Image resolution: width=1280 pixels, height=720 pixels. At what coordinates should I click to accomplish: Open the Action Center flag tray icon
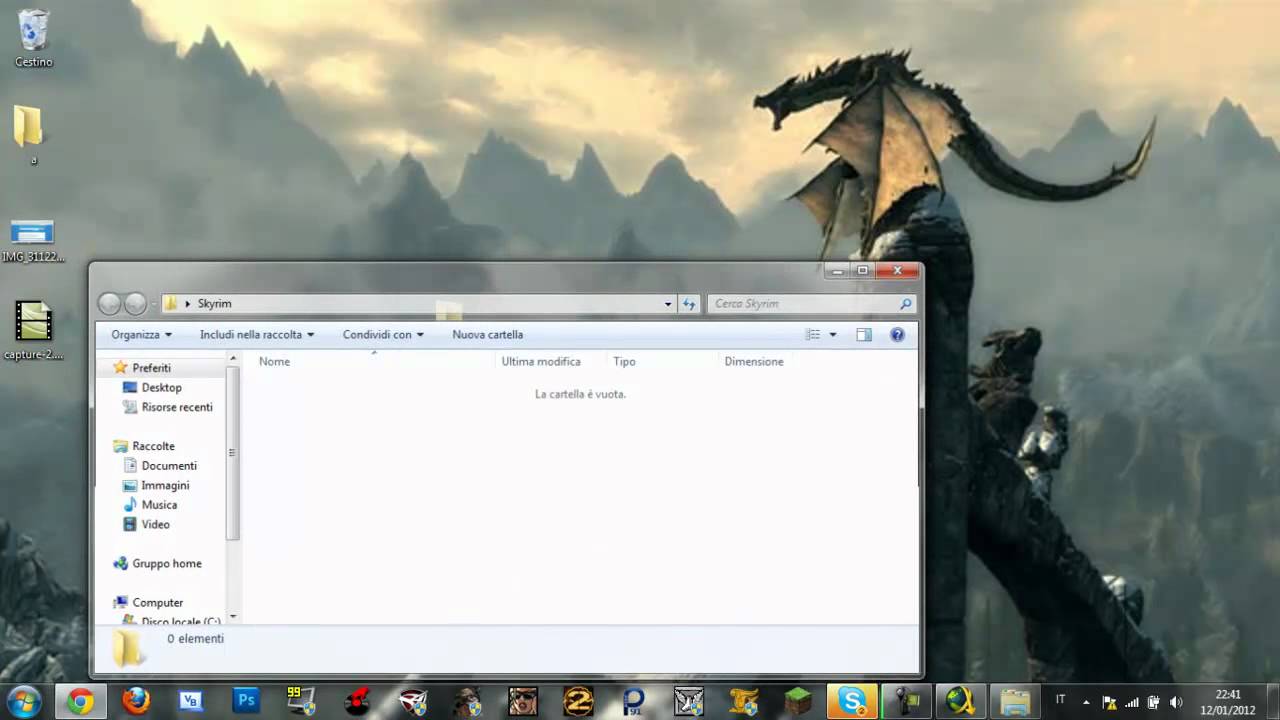pos(1109,702)
